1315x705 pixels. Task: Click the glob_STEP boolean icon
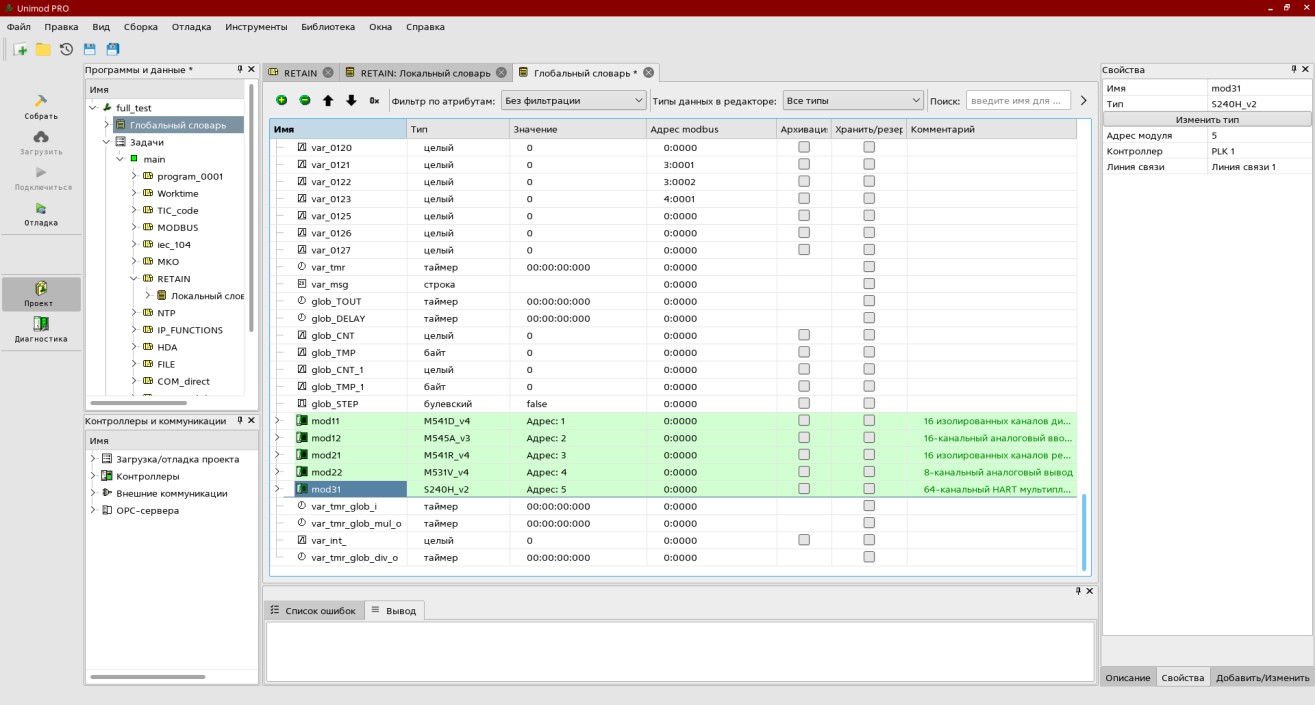click(x=302, y=403)
